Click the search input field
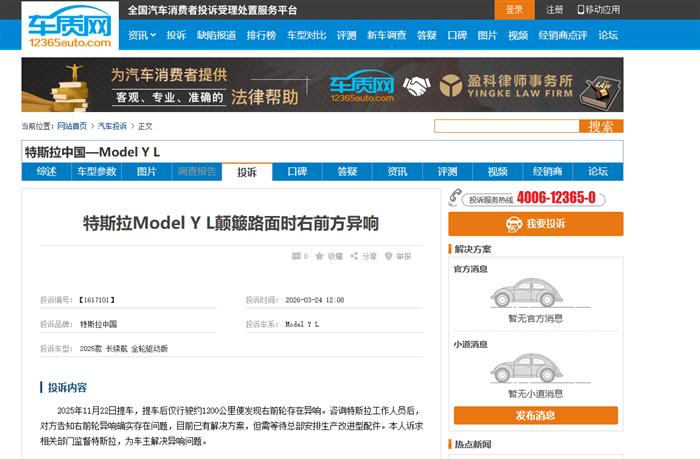 click(506, 127)
